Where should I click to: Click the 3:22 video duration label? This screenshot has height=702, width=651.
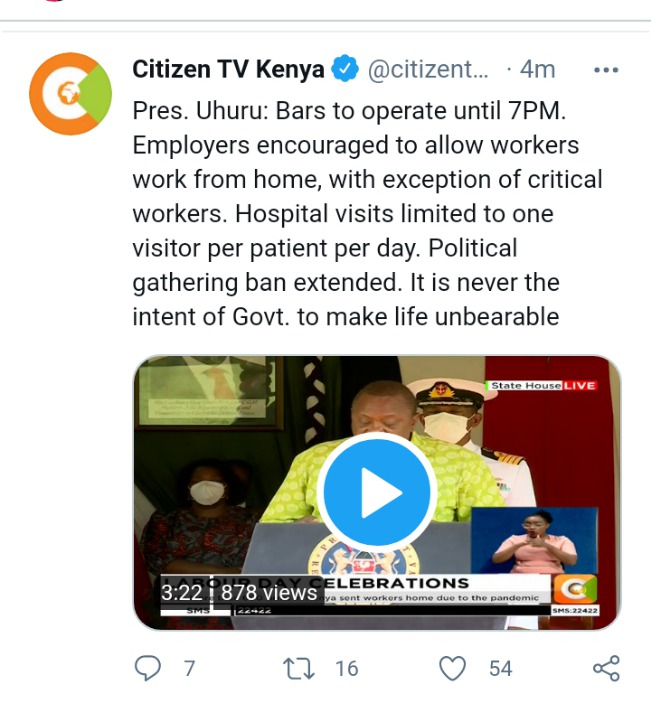(182, 593)
